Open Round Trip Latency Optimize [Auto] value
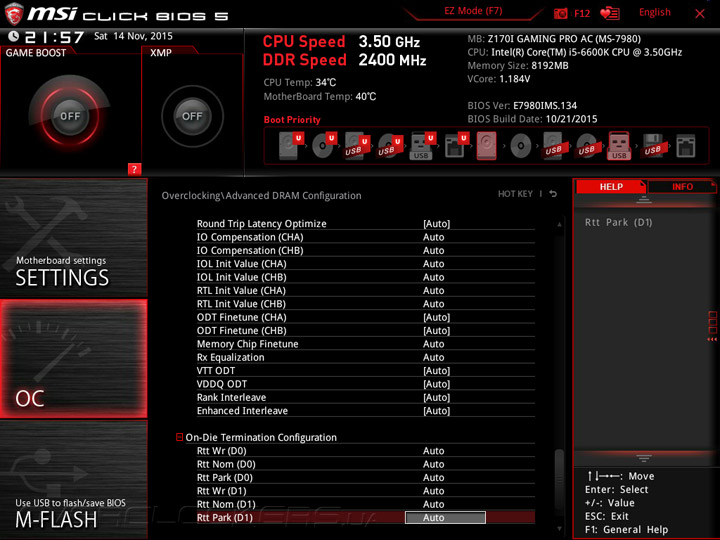This screenshot has height=540, width=720. tap(436, 224)
